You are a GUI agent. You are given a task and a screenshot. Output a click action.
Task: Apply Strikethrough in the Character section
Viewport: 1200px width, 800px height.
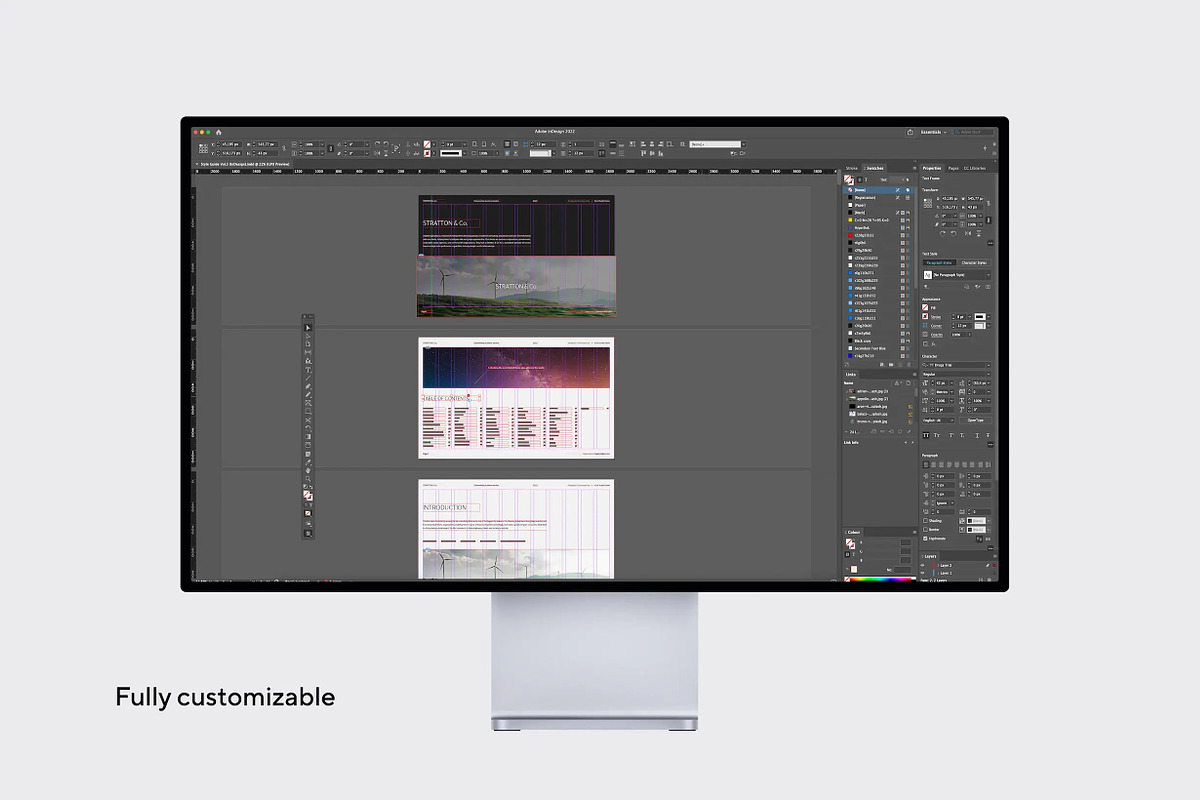tap(988, 435)
